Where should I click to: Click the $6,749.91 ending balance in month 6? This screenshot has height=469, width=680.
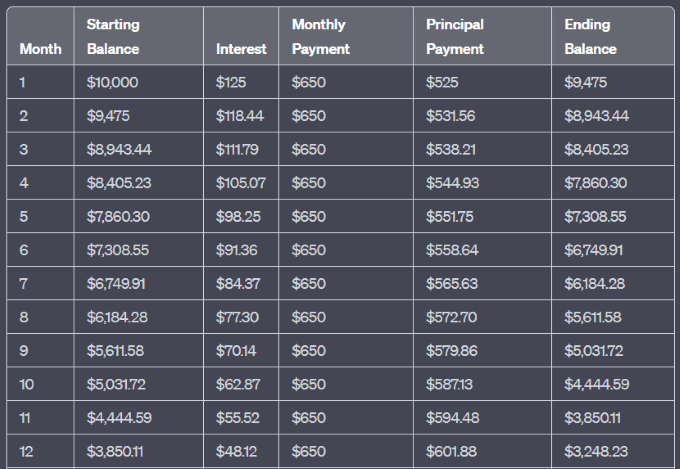click(x=613, y=250)
